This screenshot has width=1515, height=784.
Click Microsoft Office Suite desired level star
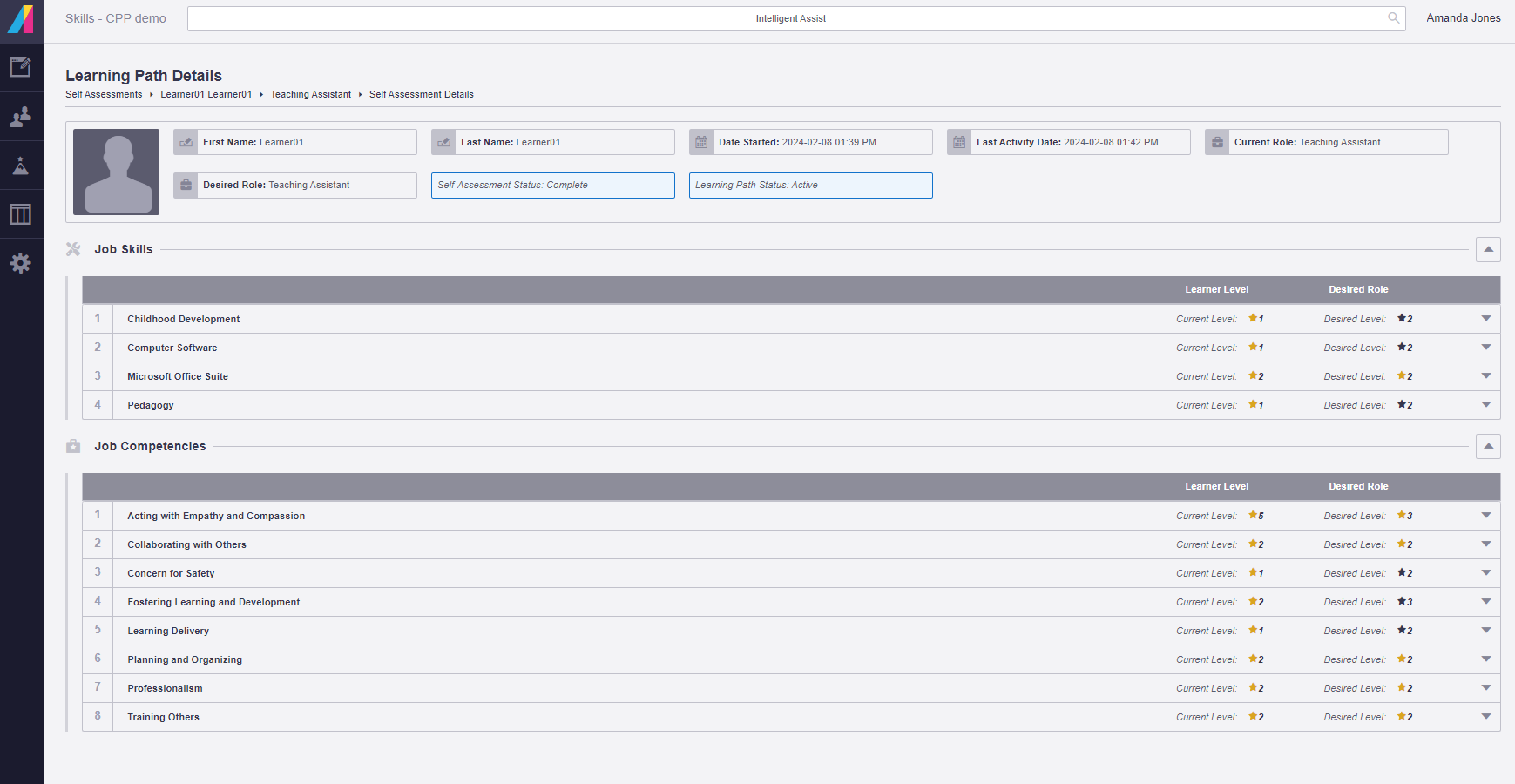1402,375
